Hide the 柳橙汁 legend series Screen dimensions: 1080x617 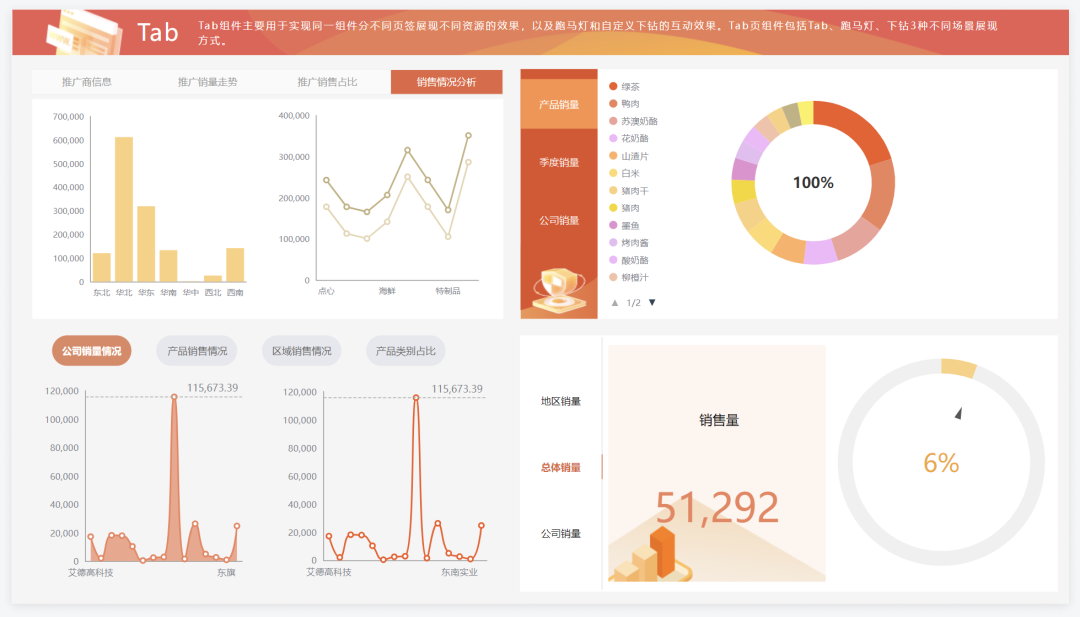pos(629,278)
